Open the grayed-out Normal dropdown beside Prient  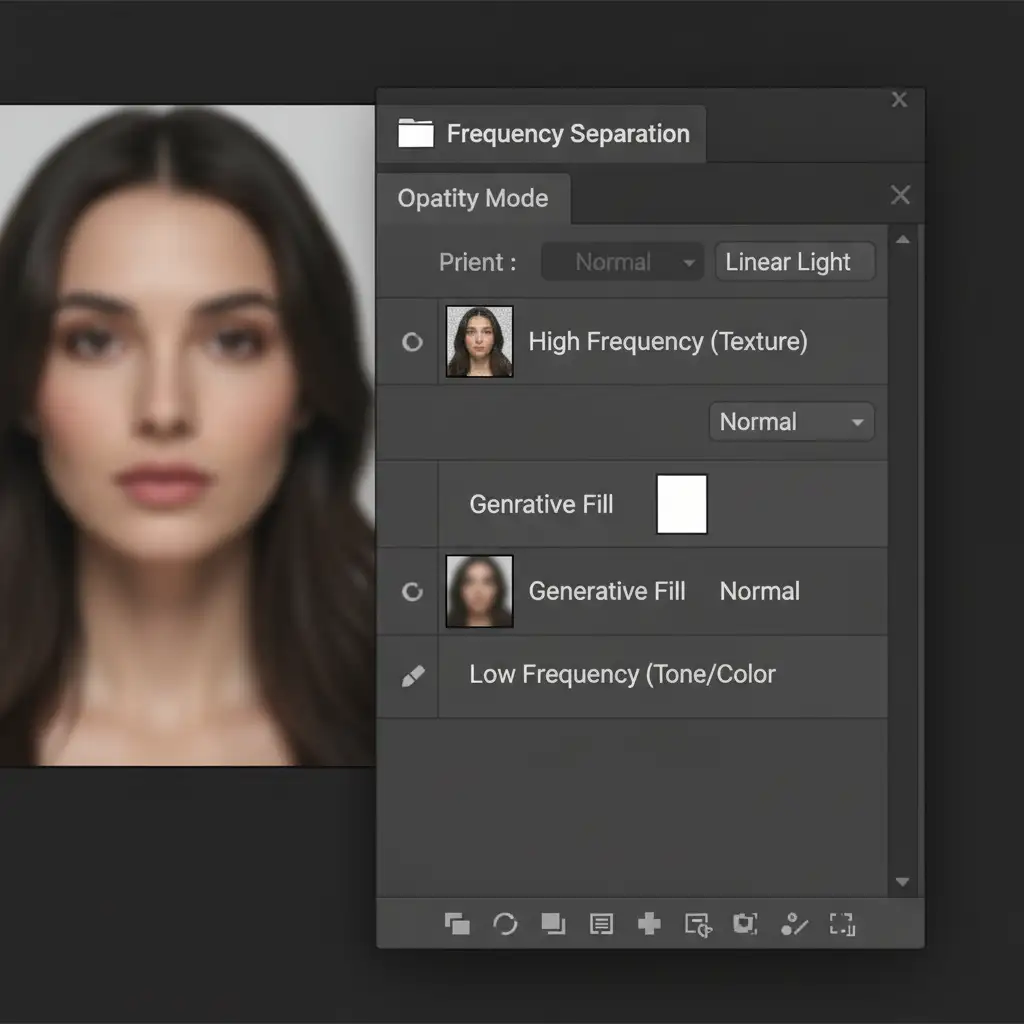click(622, 262)
